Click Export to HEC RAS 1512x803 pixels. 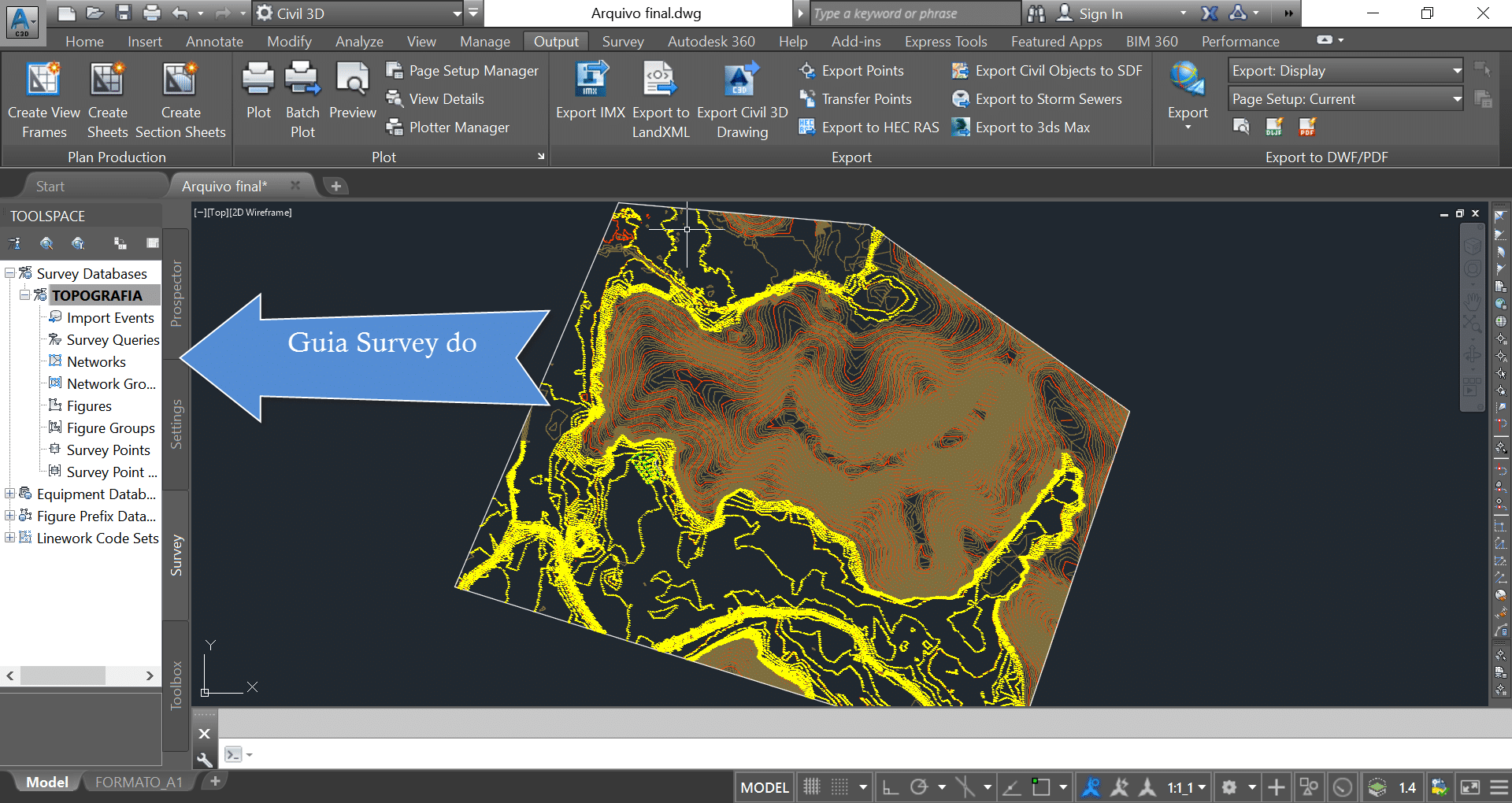click(x=880, y=128)
